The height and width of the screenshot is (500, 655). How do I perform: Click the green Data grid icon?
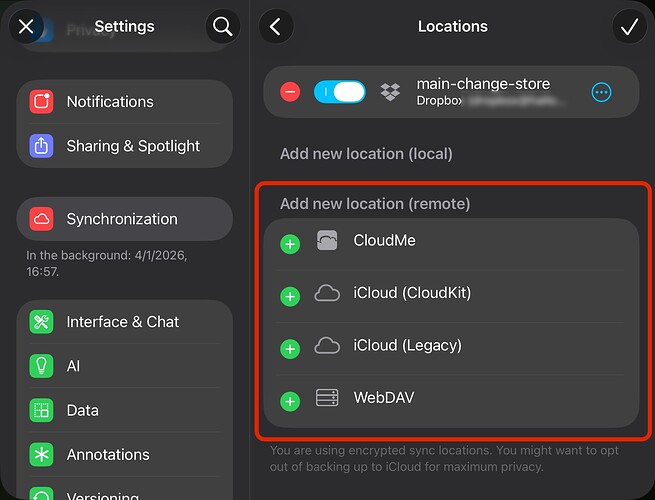[41, 410]
